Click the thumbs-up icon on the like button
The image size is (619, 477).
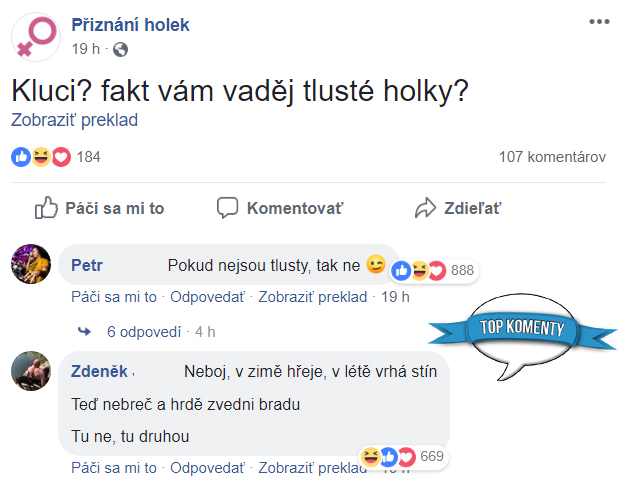point(46,208)
